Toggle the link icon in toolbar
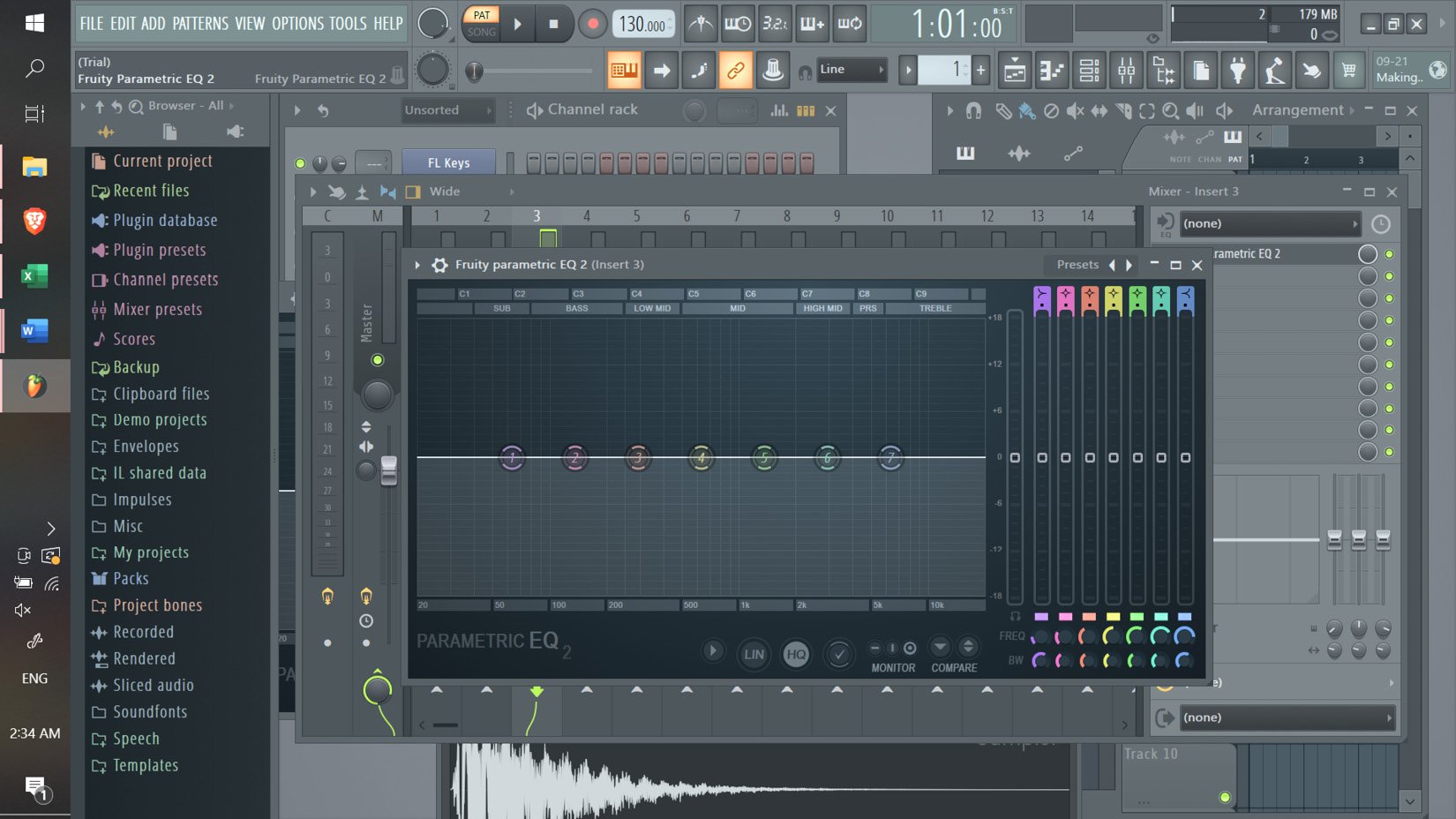This screenshot has height=819, width=1456. click(735, 70)
